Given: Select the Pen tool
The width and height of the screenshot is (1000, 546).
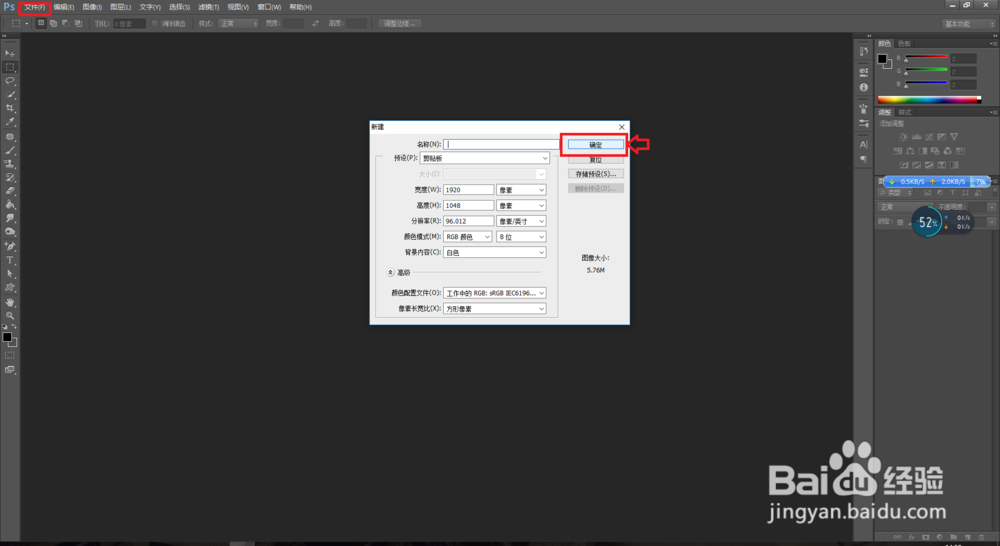Looking at the screenshot, I should click(10, 246).
